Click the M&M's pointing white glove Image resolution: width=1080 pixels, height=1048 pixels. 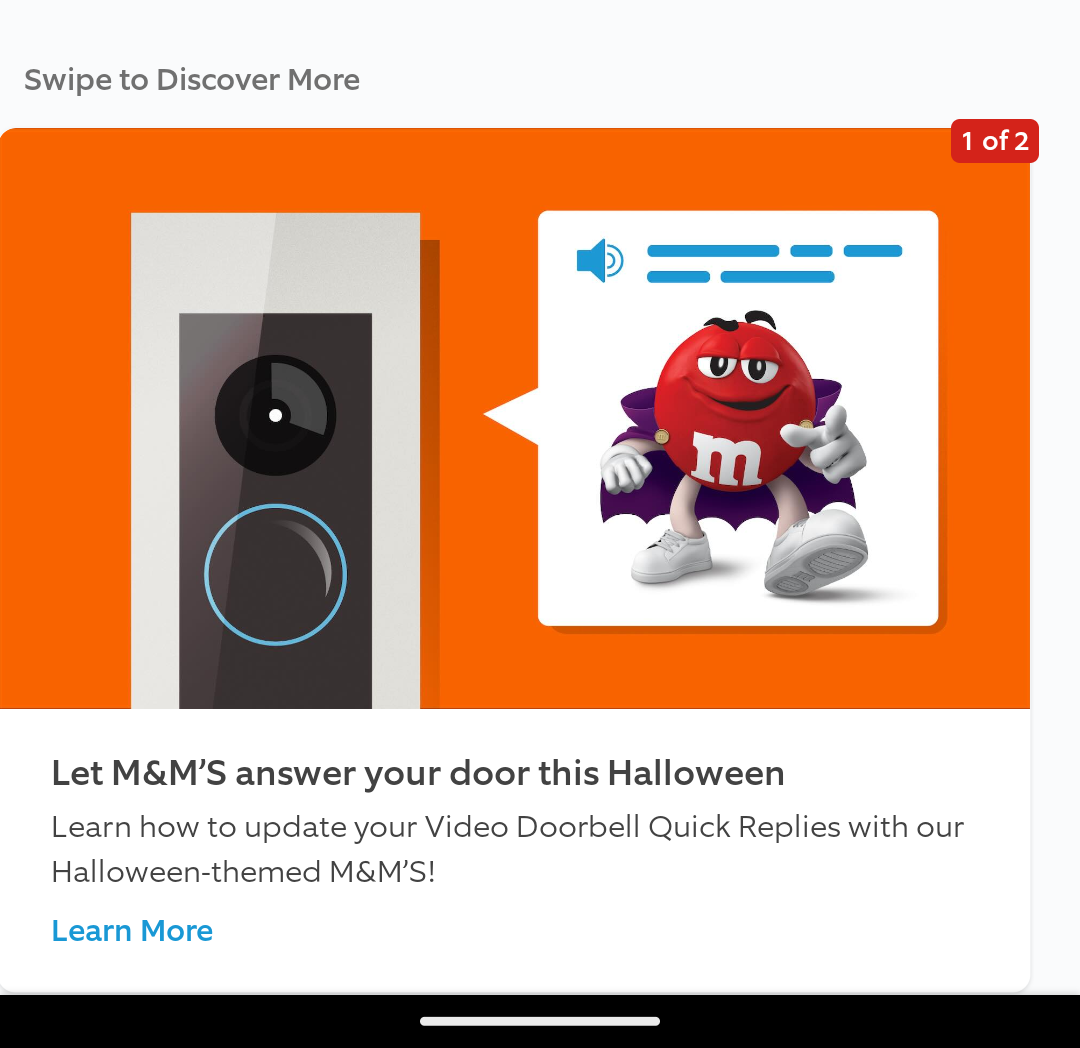[x=824, y=444]
